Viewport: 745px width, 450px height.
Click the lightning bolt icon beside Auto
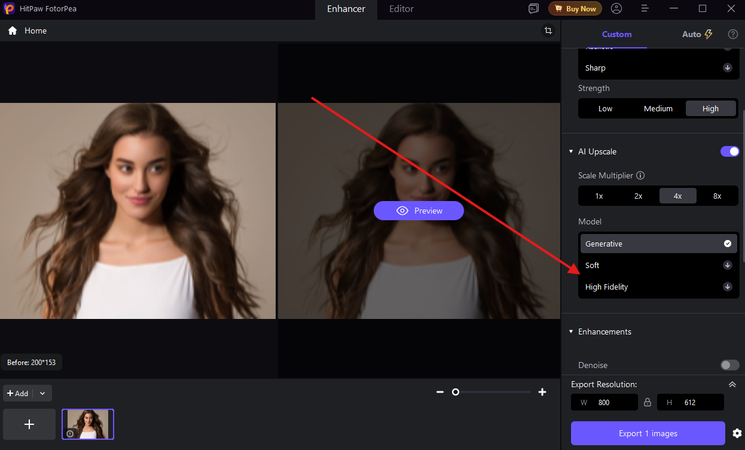tap(708, 34)
